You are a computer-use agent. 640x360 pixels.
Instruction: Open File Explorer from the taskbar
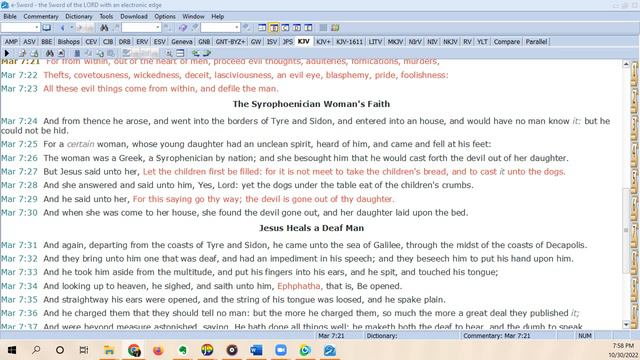(x=109, y=350)
